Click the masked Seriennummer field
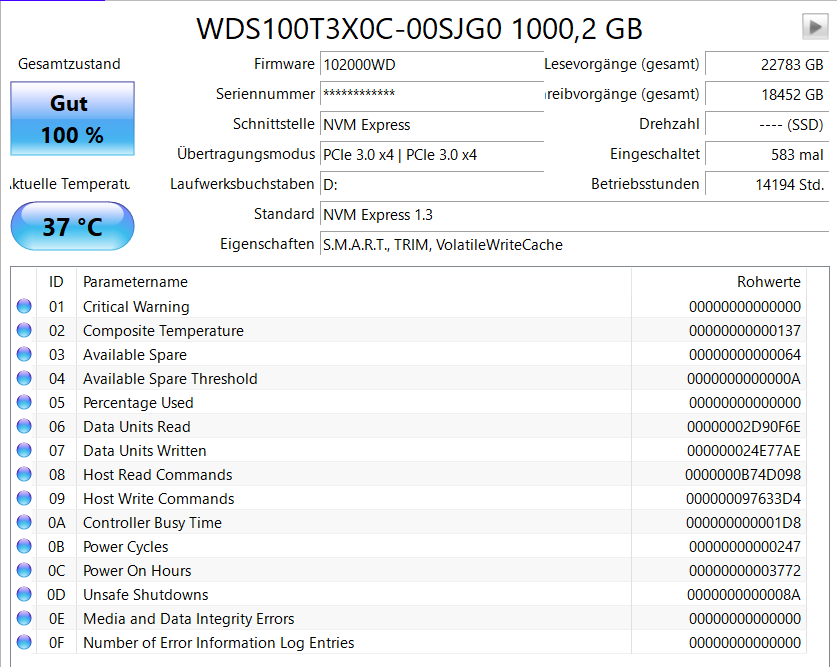The height and width of the screenshot is (667, 837). pyautogui.click(x=432, y=94)
